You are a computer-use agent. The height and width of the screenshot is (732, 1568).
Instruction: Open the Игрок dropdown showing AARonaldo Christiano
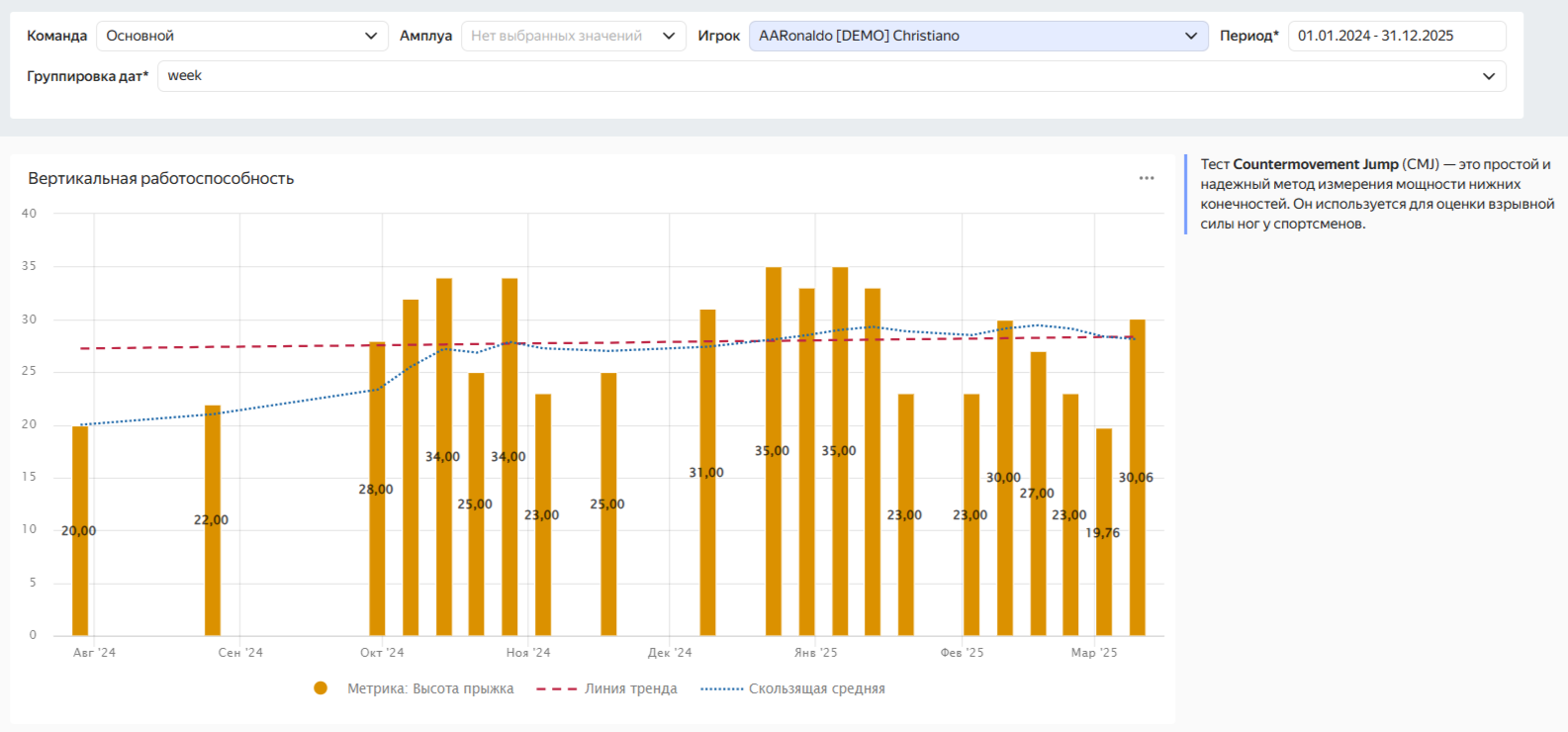pos(978,36)
